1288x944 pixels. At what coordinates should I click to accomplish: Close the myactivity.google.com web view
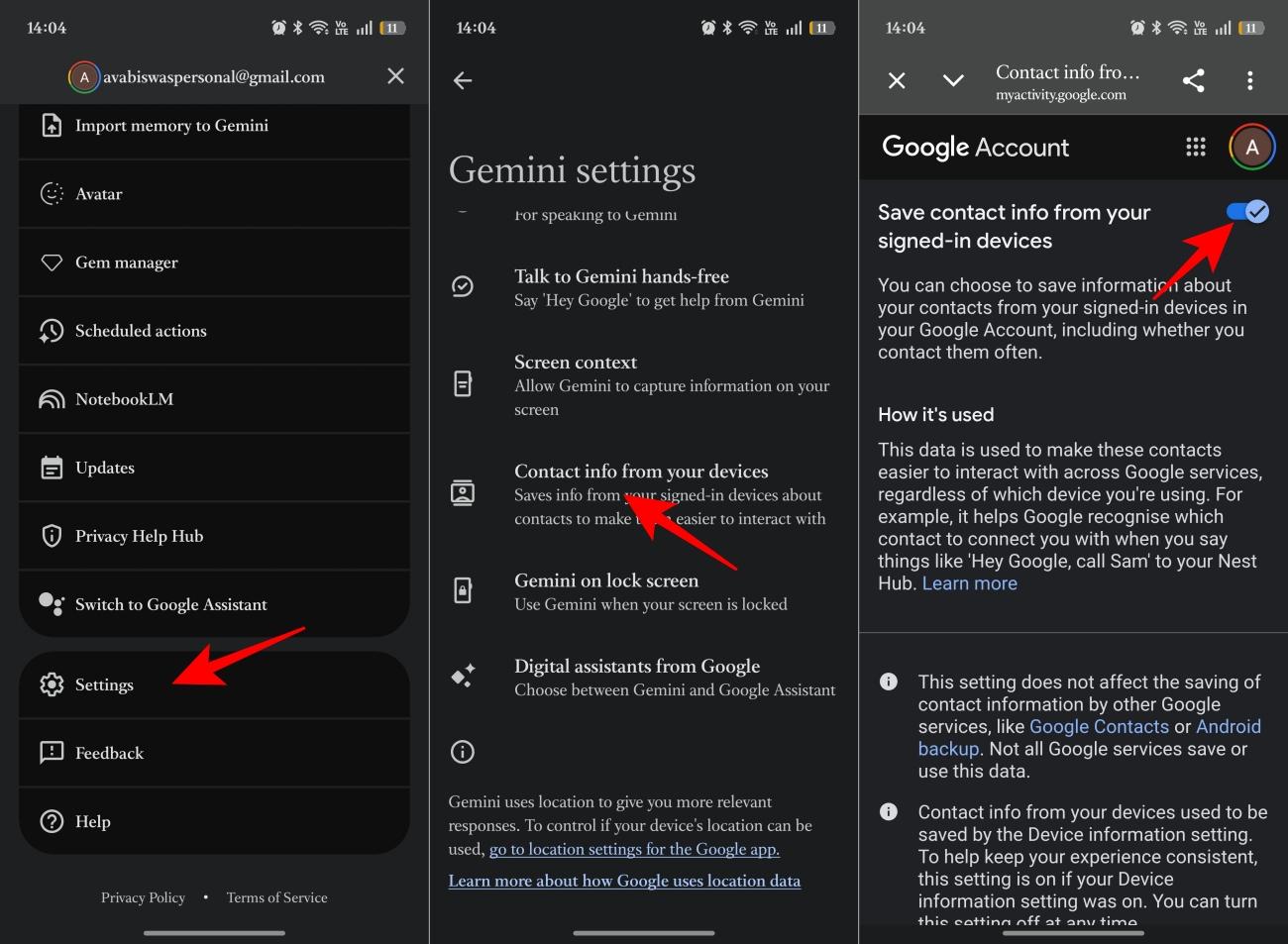(x=897, y=80)
